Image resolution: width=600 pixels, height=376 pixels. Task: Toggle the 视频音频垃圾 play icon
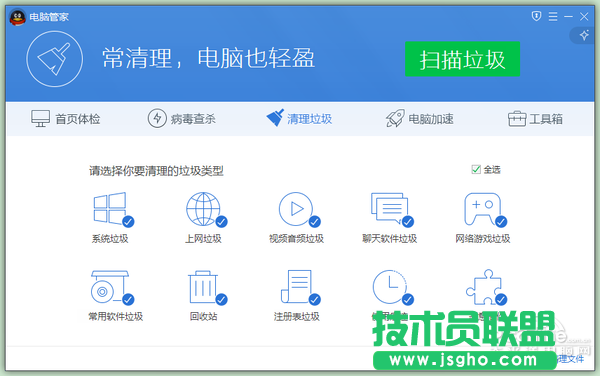click(299, 210)
